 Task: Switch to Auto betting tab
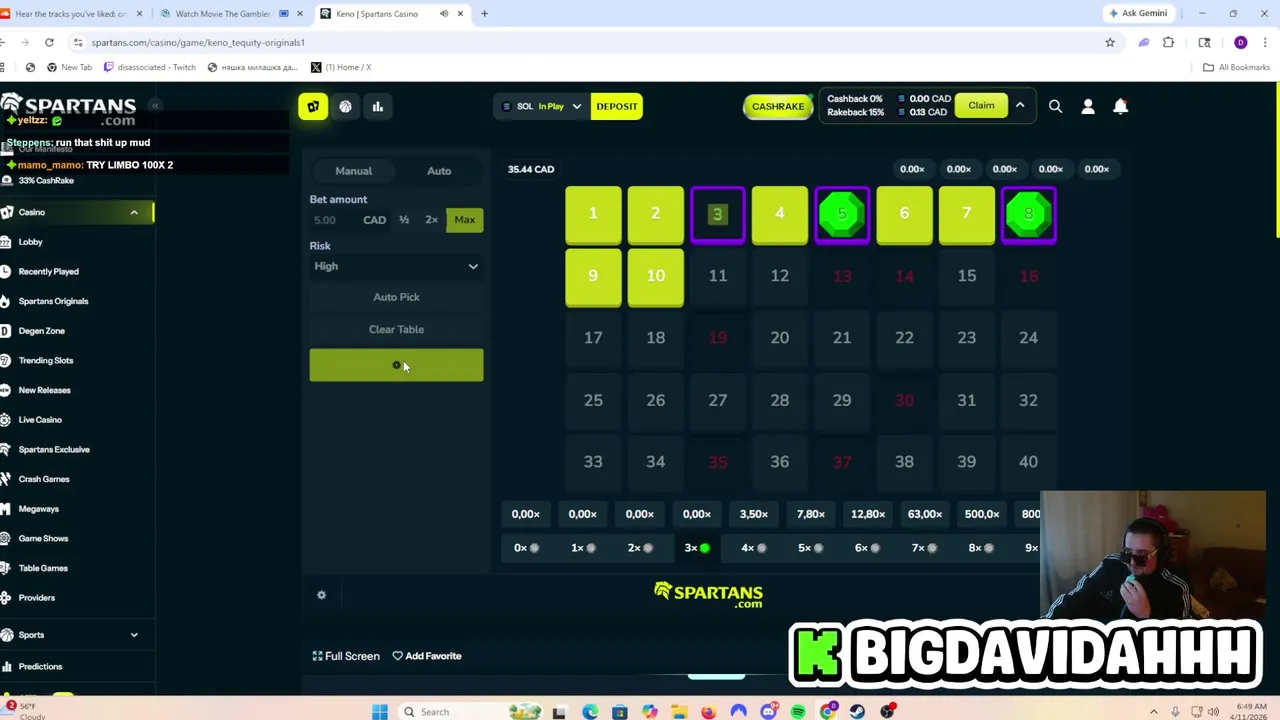pos(439,171)
